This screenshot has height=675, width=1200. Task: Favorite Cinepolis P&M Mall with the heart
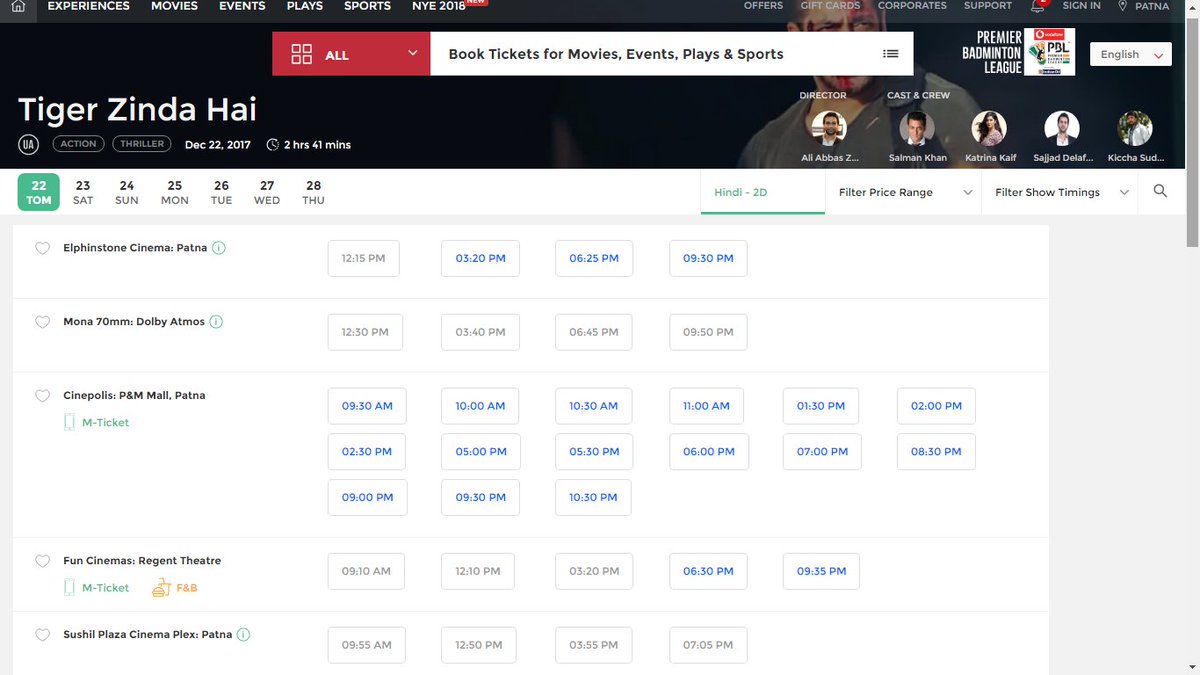coord(42,396)
